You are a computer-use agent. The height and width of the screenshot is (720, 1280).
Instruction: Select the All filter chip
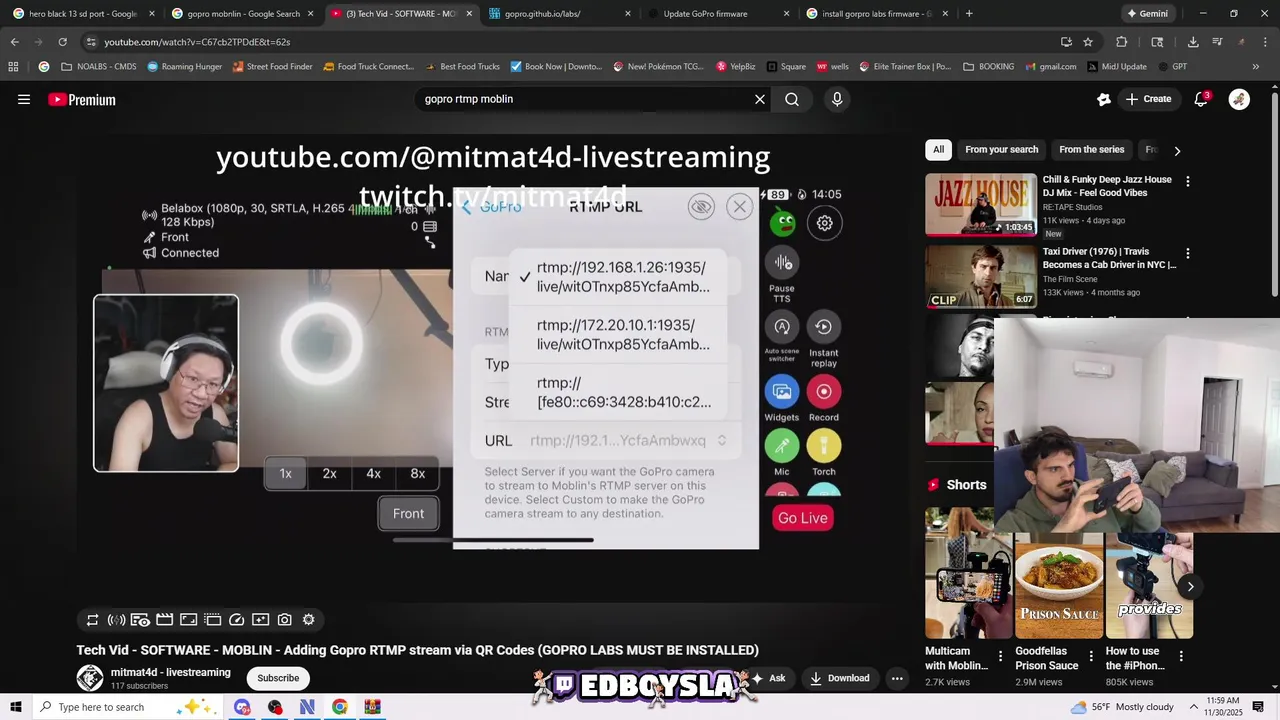(938, 150)
